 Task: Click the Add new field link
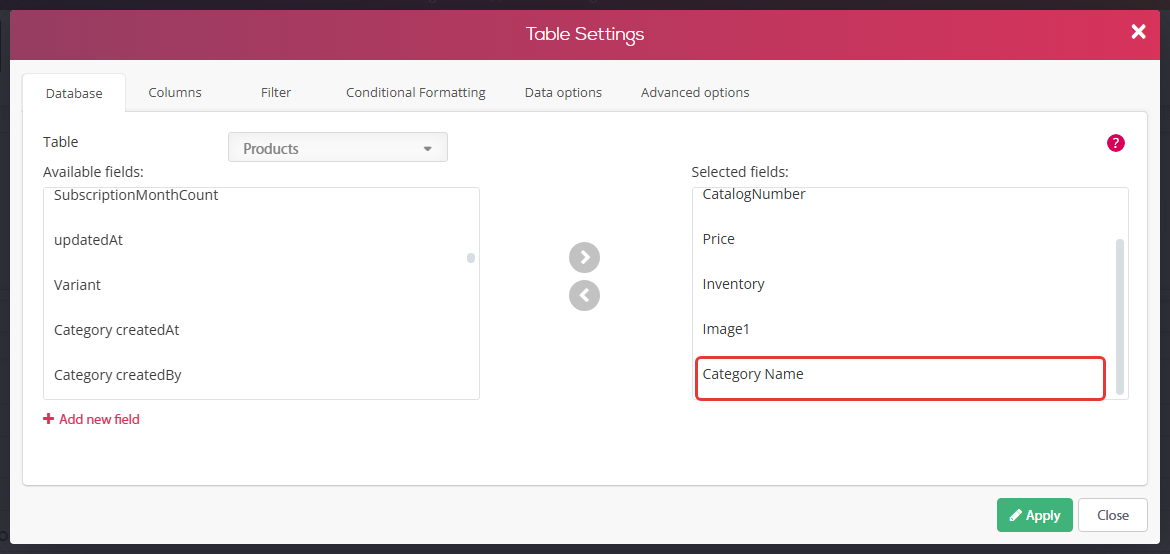pos(92,420)
